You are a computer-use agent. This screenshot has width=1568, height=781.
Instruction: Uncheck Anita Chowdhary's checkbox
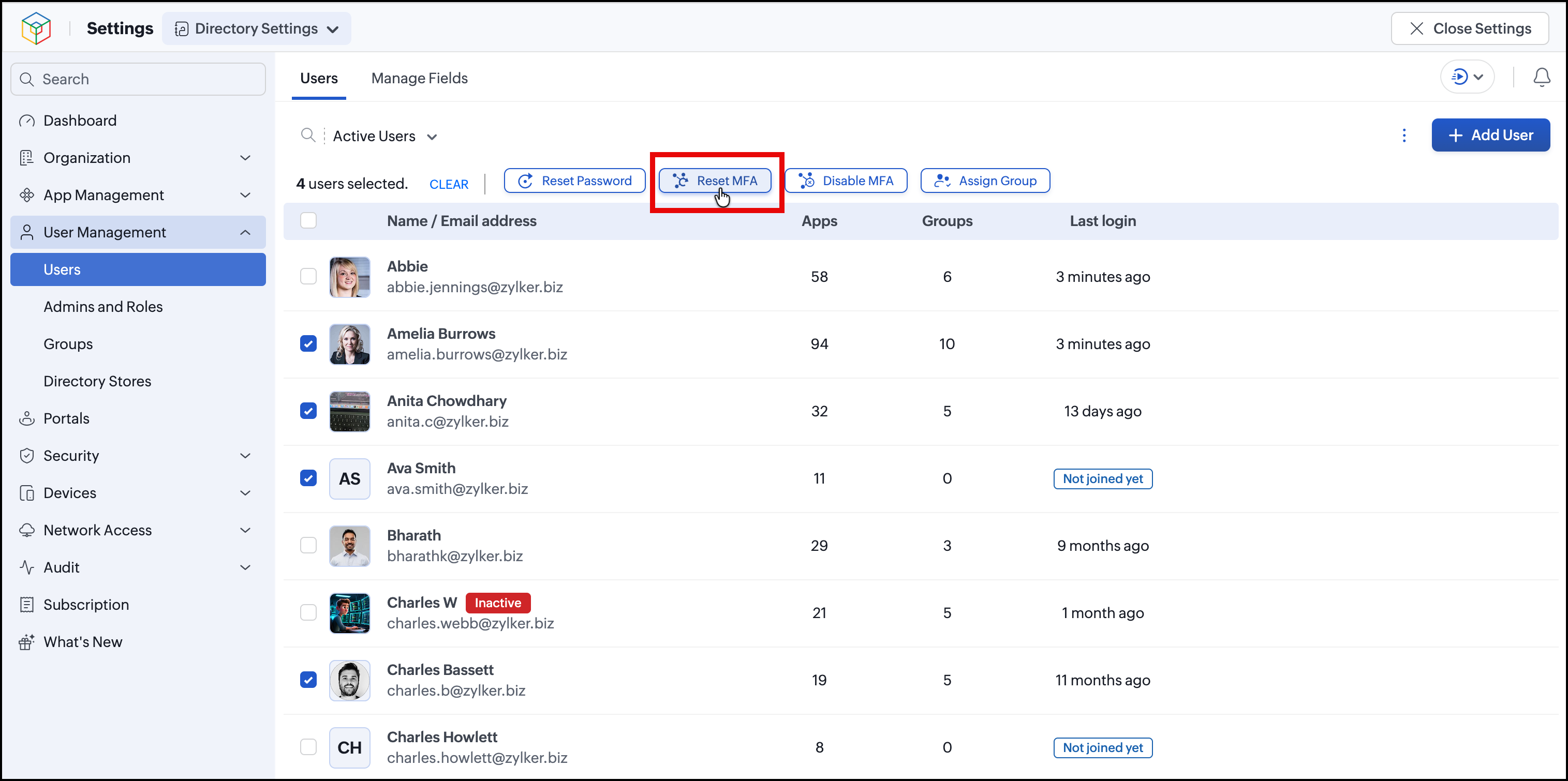pyautogui.click(x=308, y=411)
